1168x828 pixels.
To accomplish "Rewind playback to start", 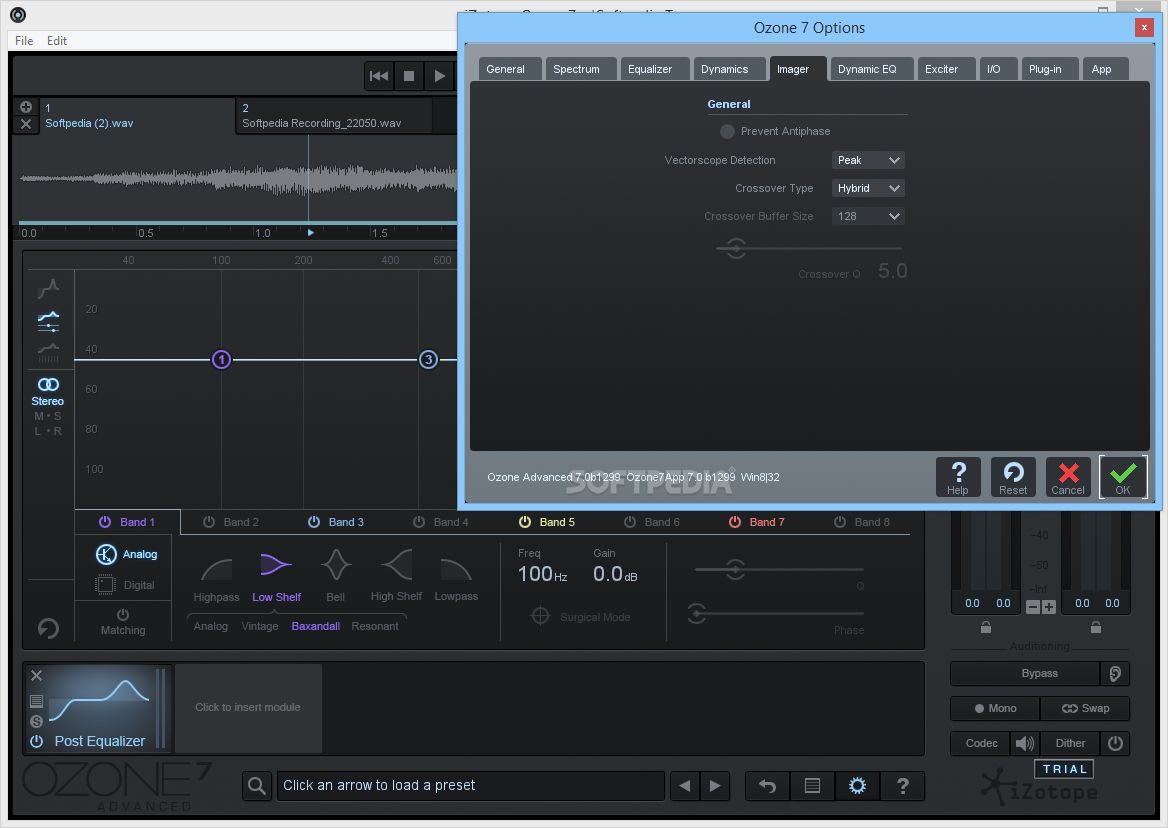I will tap(378, 76).
